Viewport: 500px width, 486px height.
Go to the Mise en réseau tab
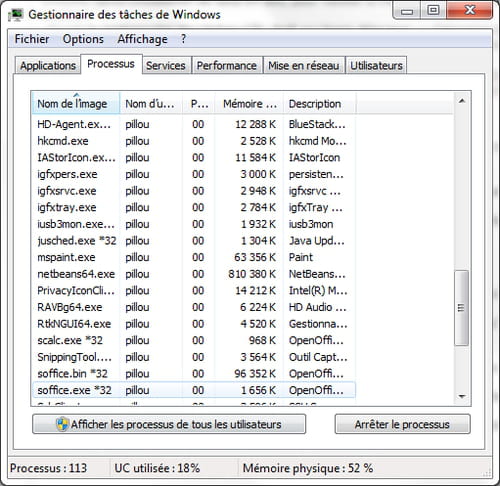pyautogui.click(x=304, y=65)
